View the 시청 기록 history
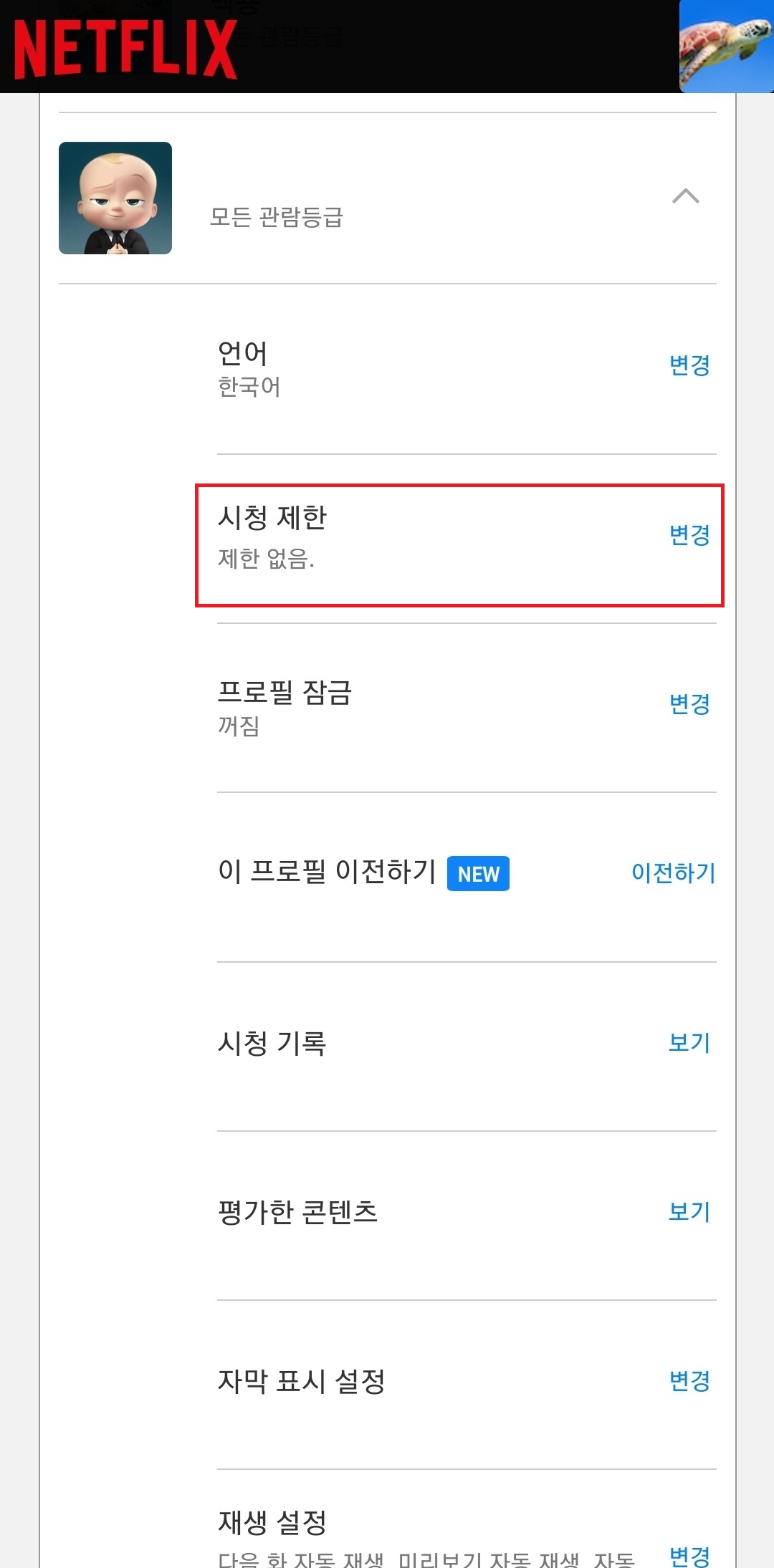Image resolution: width=774 pixels, height=1568 pixels. (x=689, y=1043)
